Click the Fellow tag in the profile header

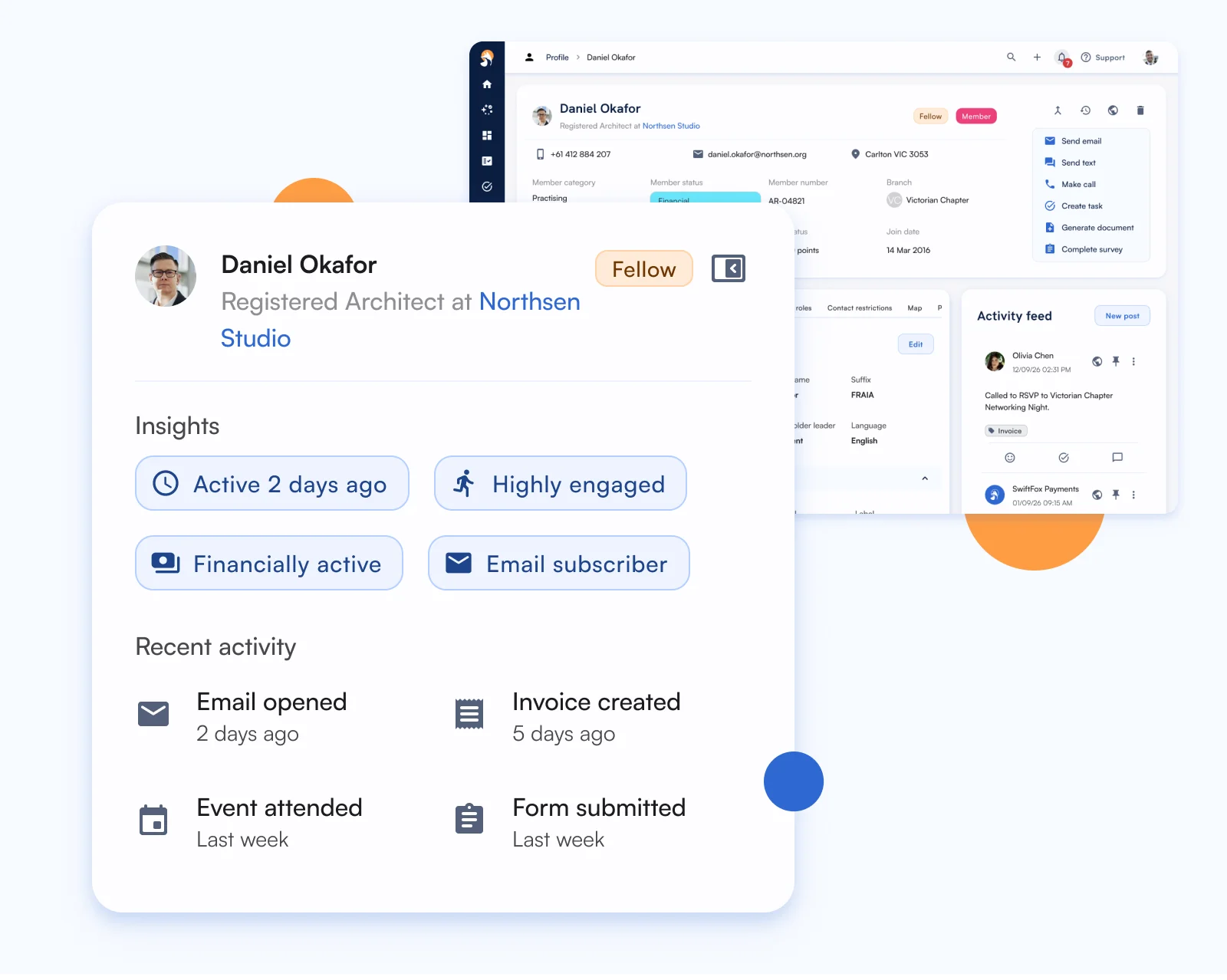click(930, 117)
